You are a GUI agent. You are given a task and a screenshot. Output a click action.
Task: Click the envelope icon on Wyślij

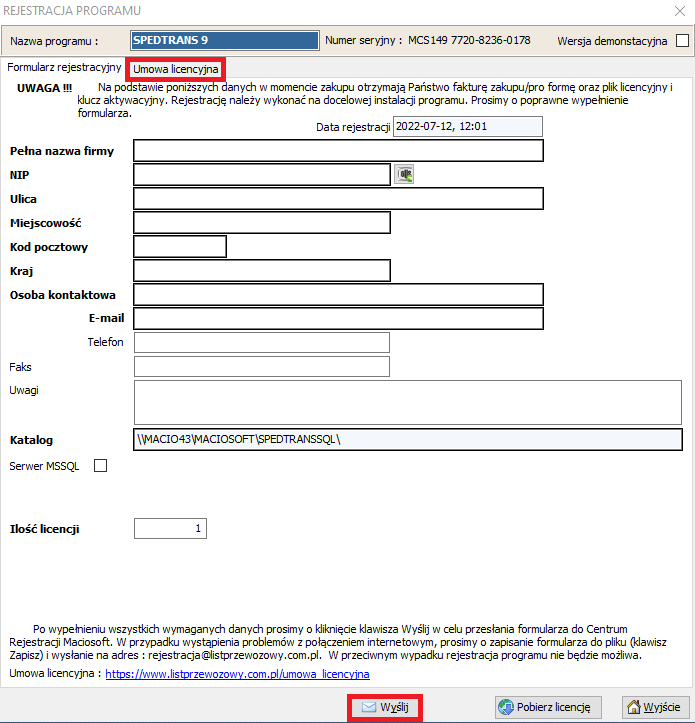tap(369, 707)
